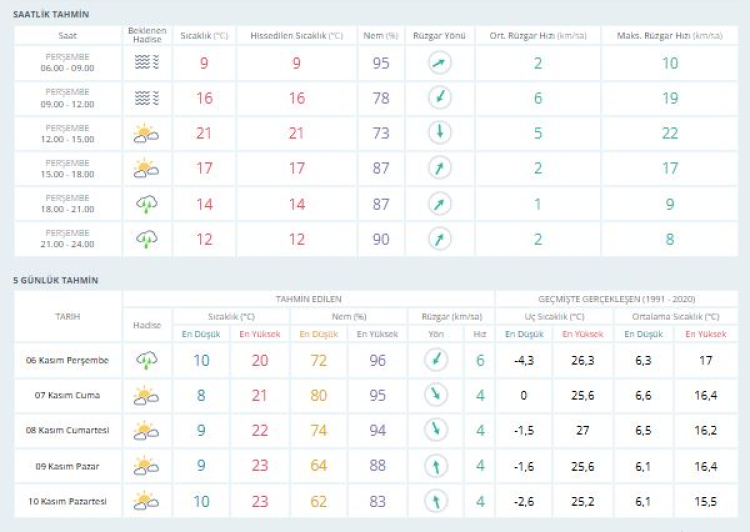Click the wind direction icon for 07 Kasım Cuma
This screenshot has height=532, width=750.
[434, 396]
